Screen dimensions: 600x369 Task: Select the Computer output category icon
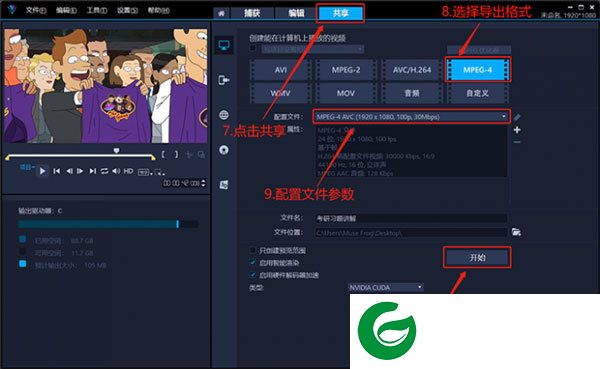[224, 46]
